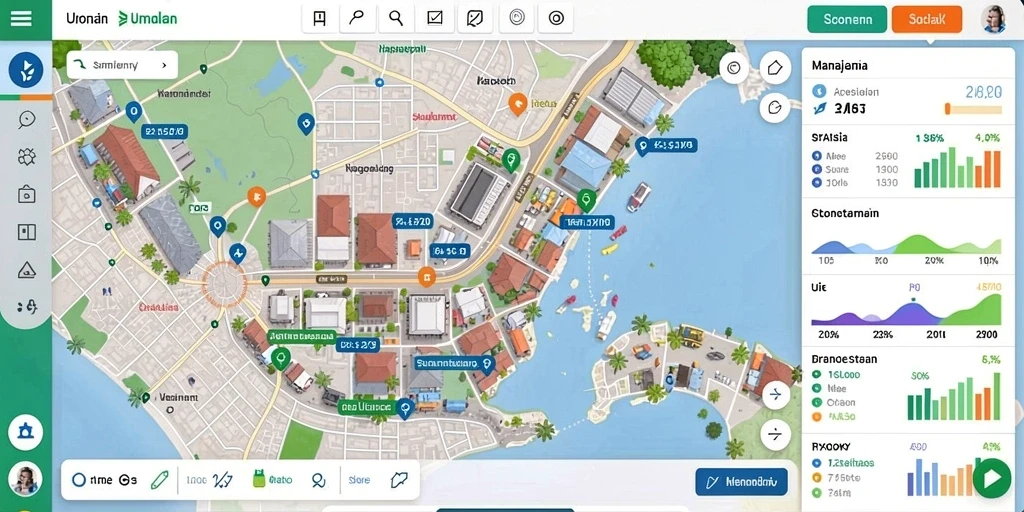Viewport: 1024px width, 512px height.
Task: Click the home-shaped map control icon
Action: 775,67
